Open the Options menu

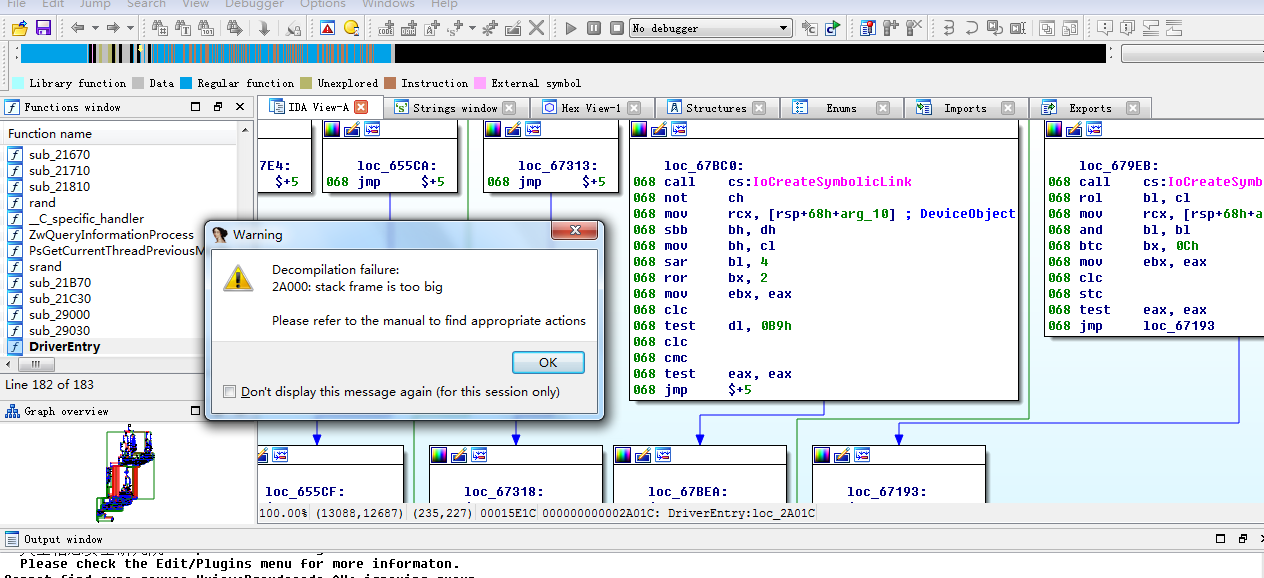point(323,4)
